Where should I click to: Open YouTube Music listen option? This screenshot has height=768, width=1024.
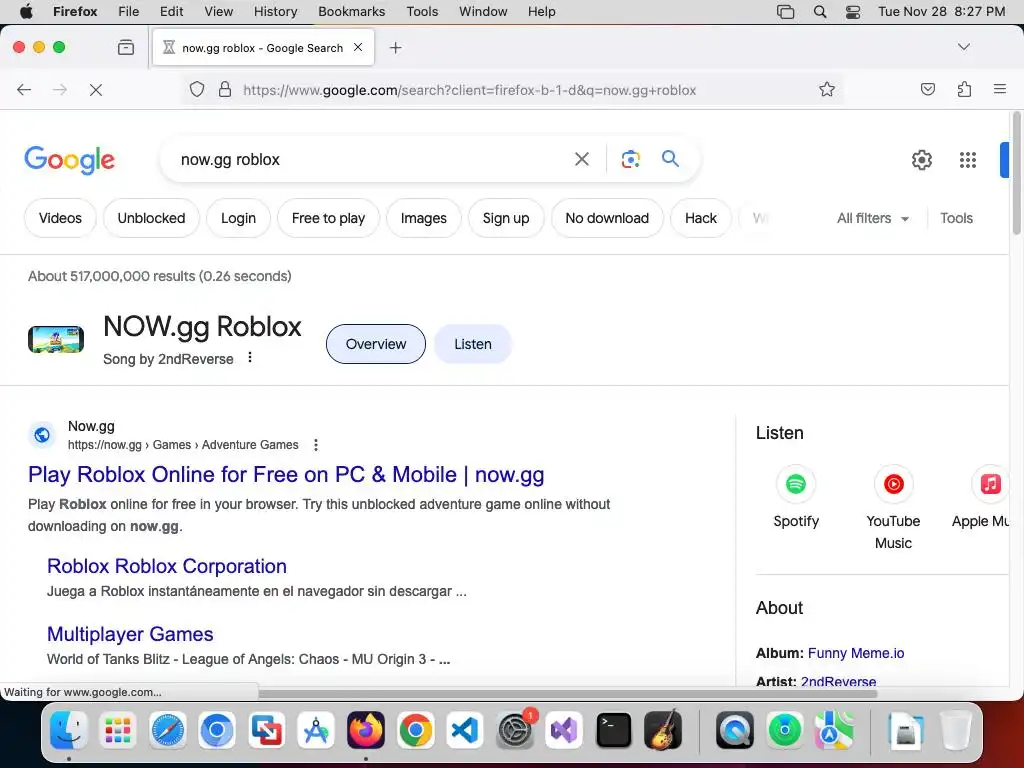click(x=893, y=507)
